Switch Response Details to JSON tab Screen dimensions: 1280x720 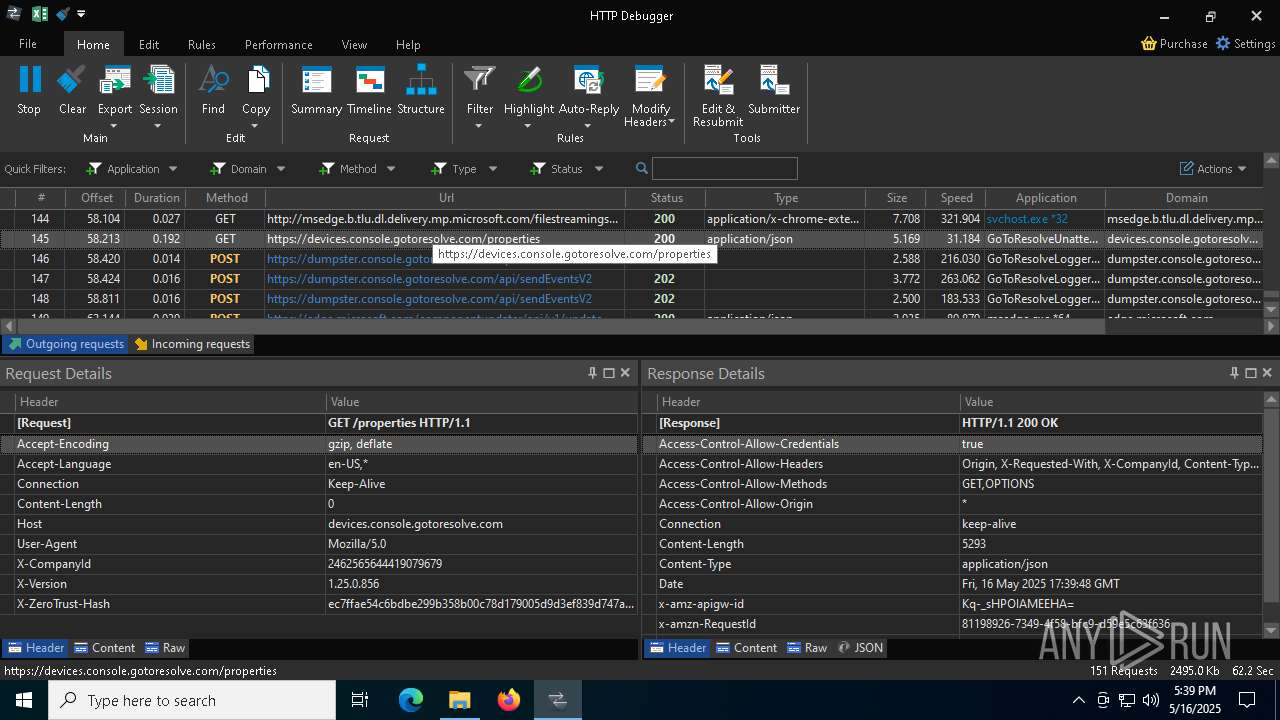point(860,648)
